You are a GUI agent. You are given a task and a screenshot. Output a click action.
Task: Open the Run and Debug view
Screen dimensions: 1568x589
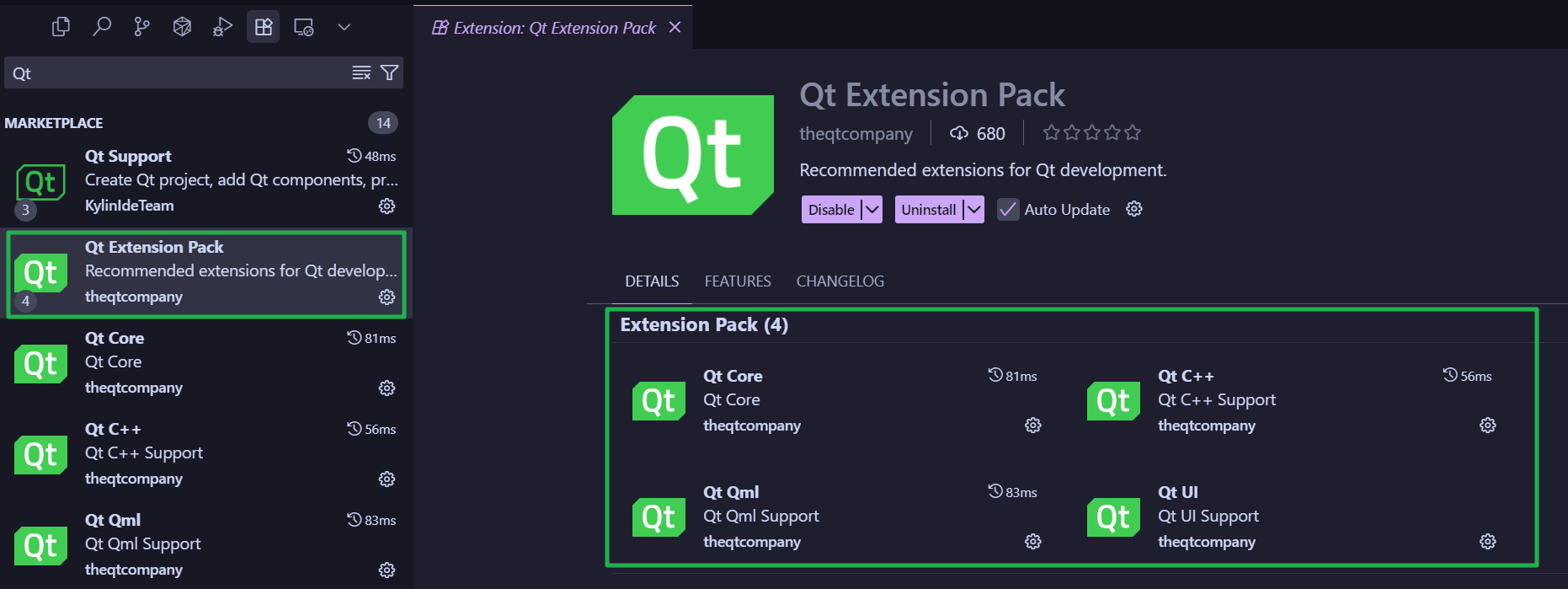(221, 26)
